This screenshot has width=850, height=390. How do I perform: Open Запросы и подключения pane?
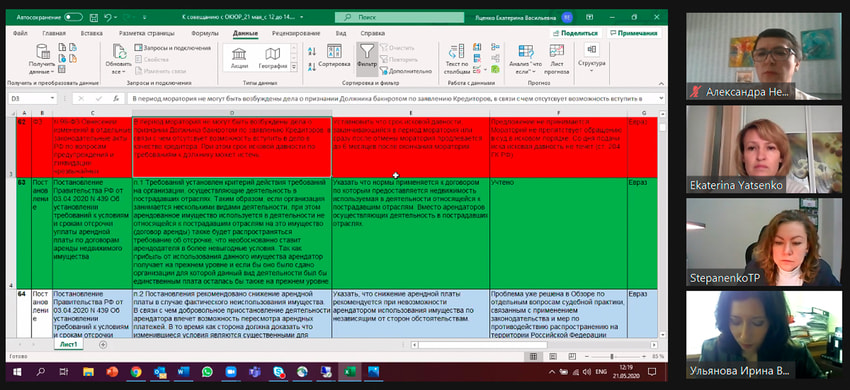172,48
